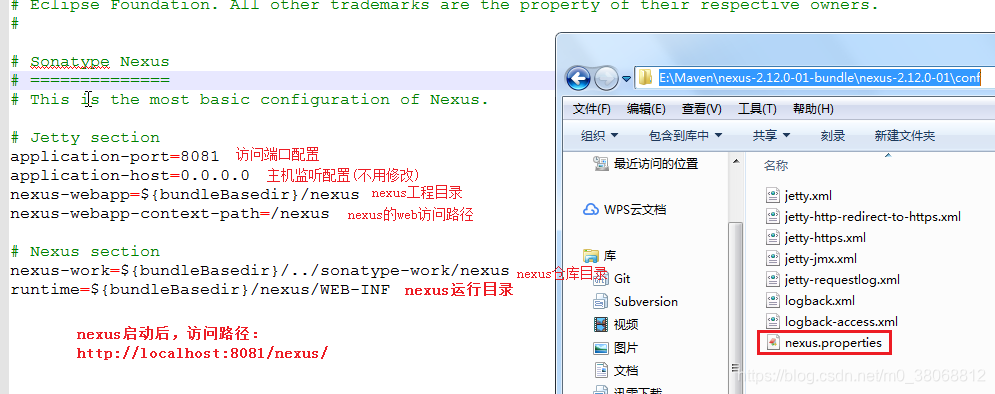
Task: Select 最近访问的位置 in navigation pane
Action: click(656, 164)
